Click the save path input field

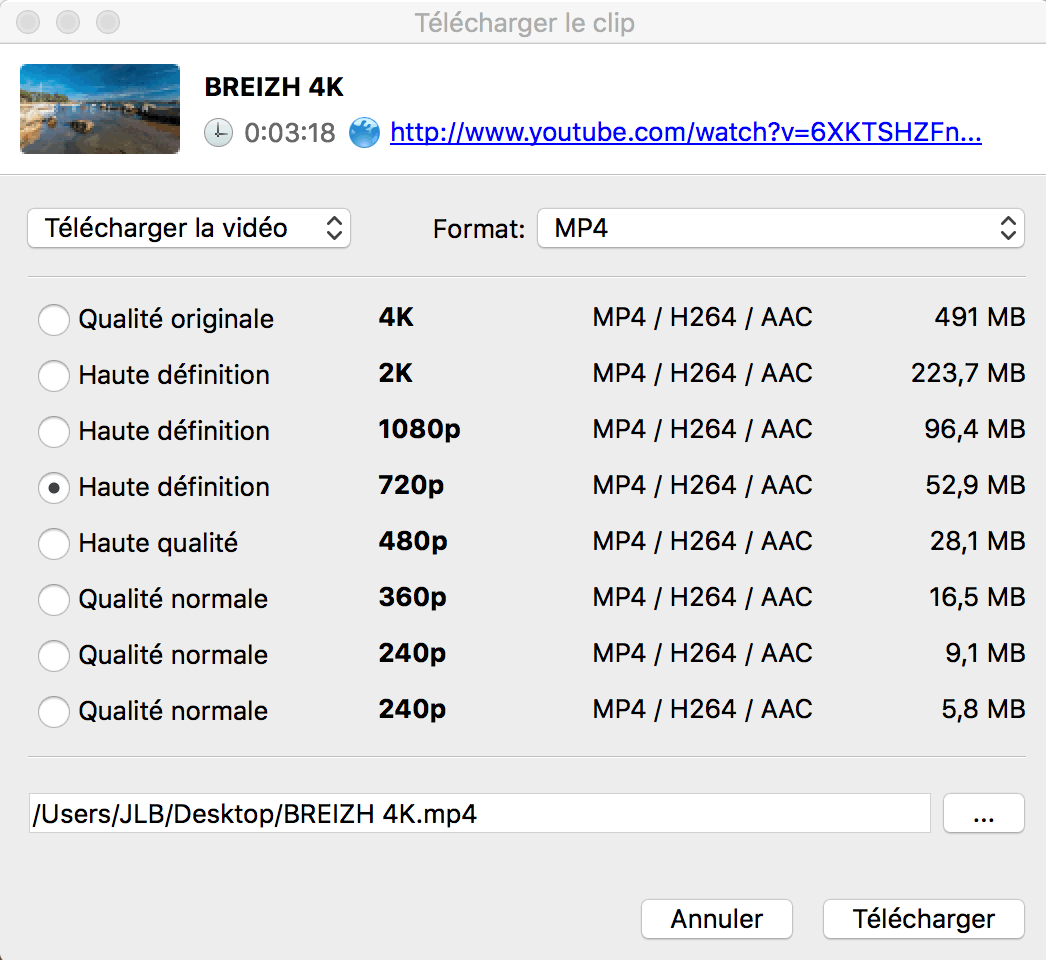[x=480, y=813]
